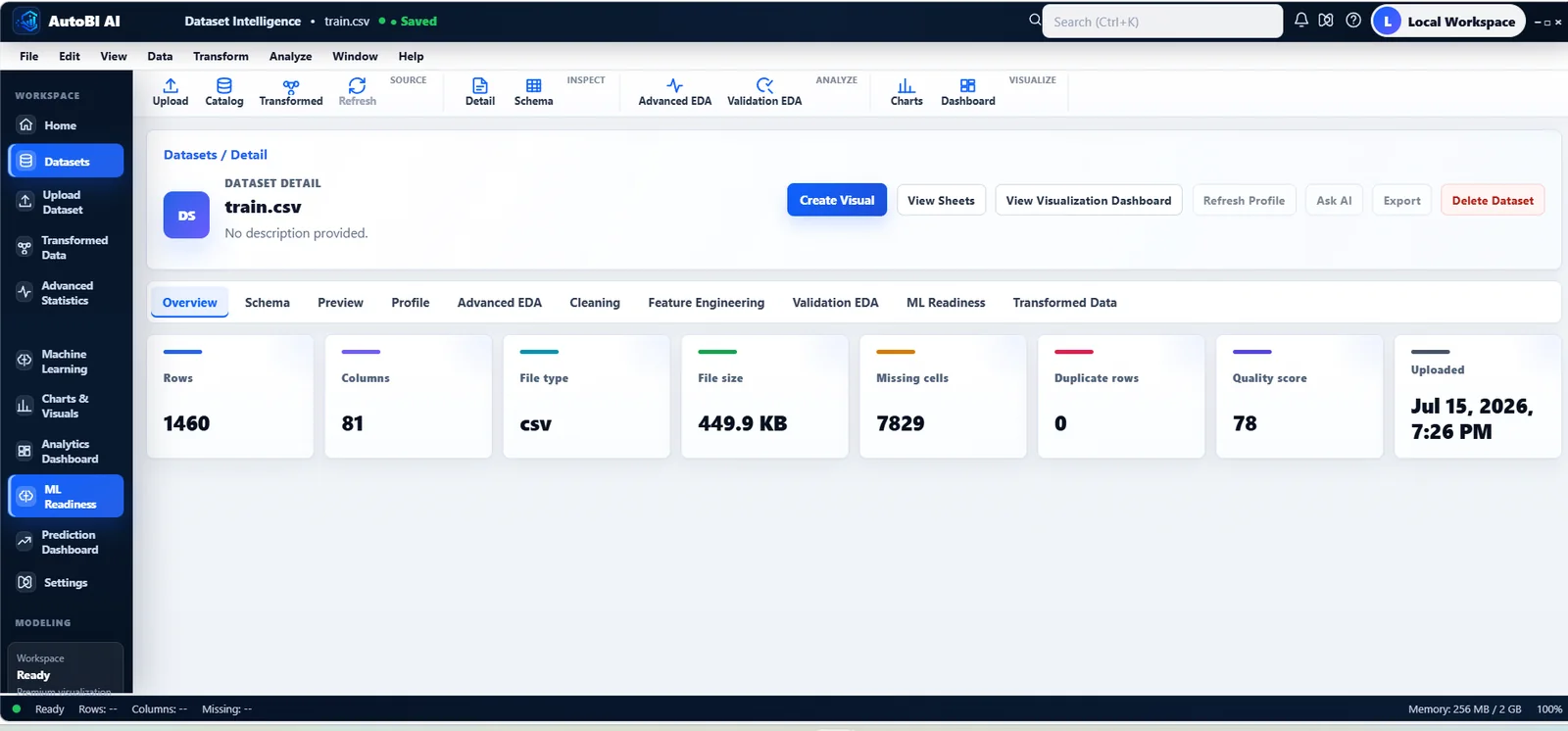Screen dimensions: 1568x731
Task: Open the Transform menu
Action: 220,56
